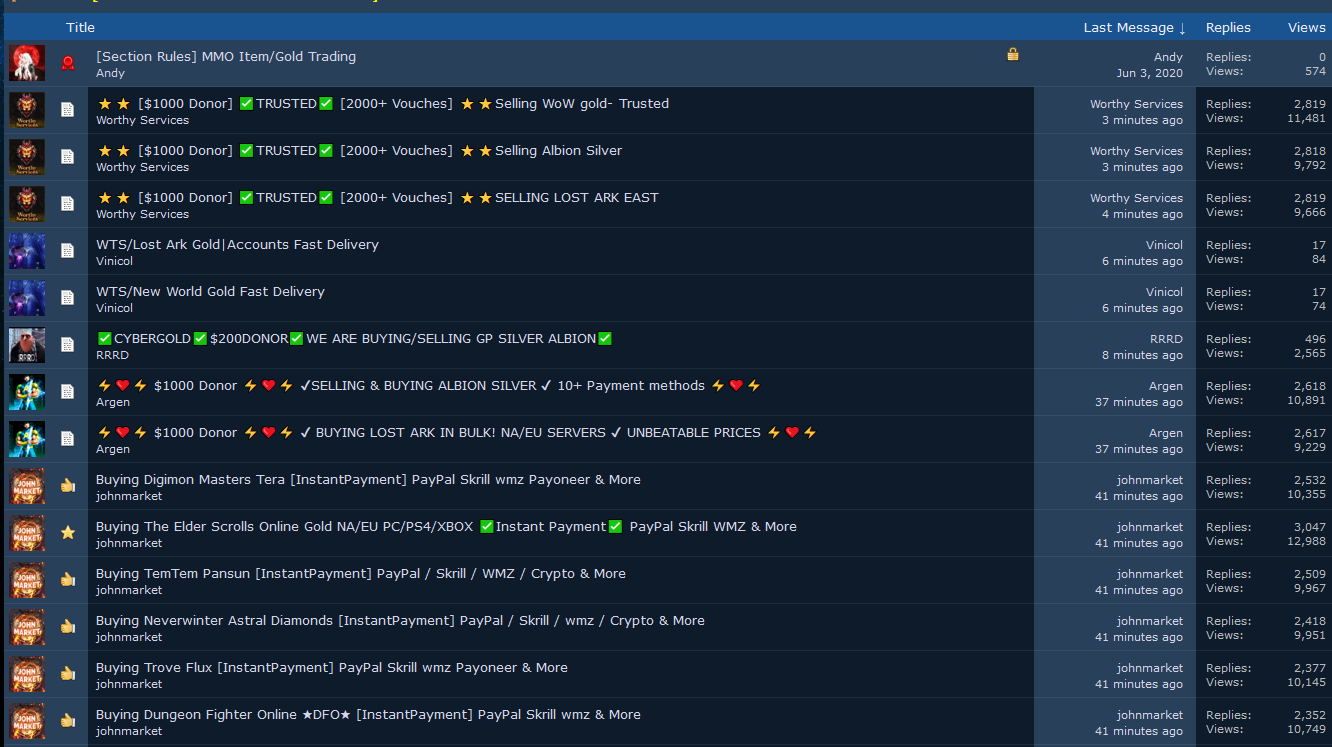Click document icon beside CYBERGOLD thread
The width and height of the screenshot is (1332, 747).
(68, 345)
